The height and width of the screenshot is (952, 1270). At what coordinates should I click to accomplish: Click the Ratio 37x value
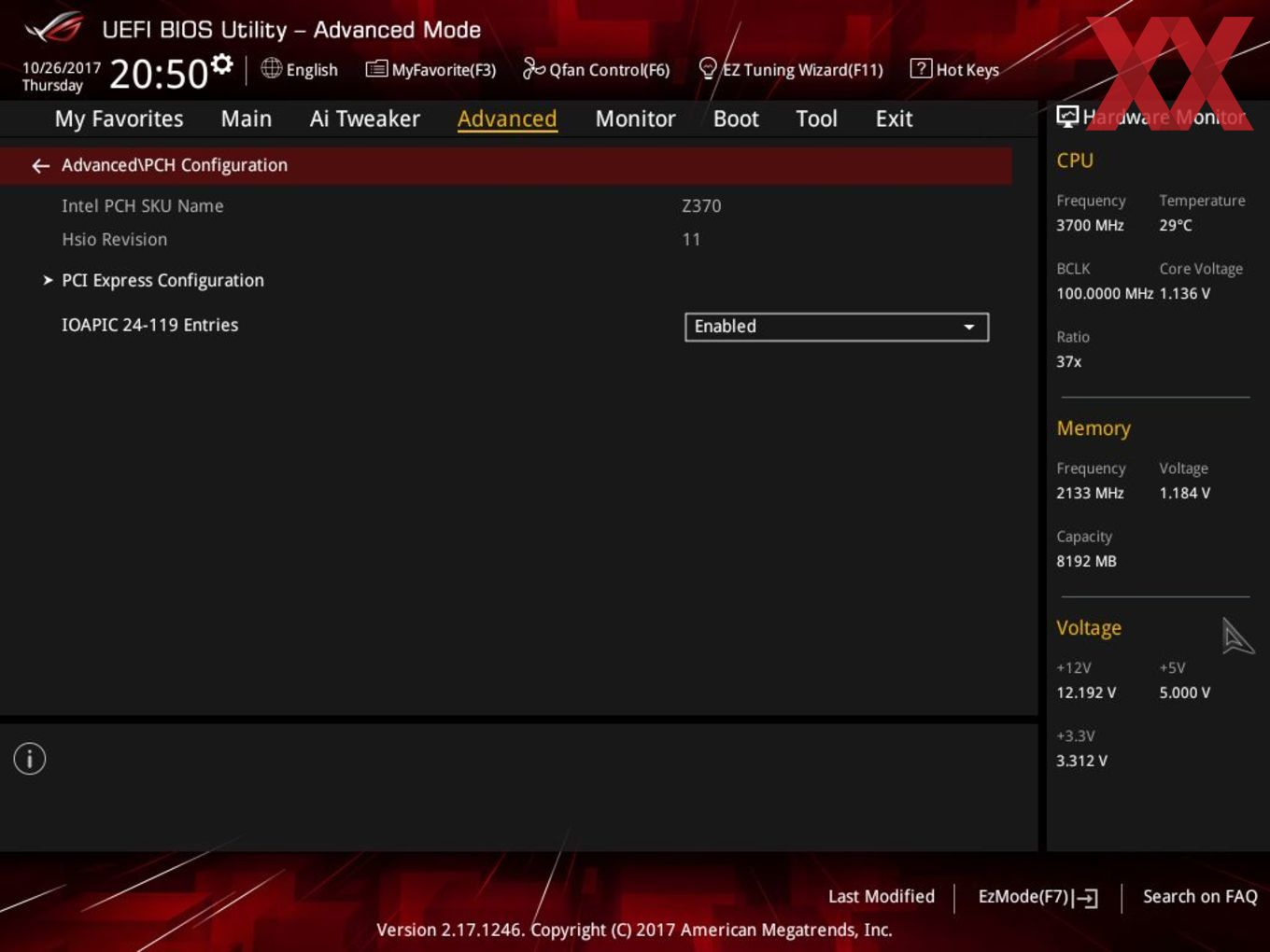1069,361
